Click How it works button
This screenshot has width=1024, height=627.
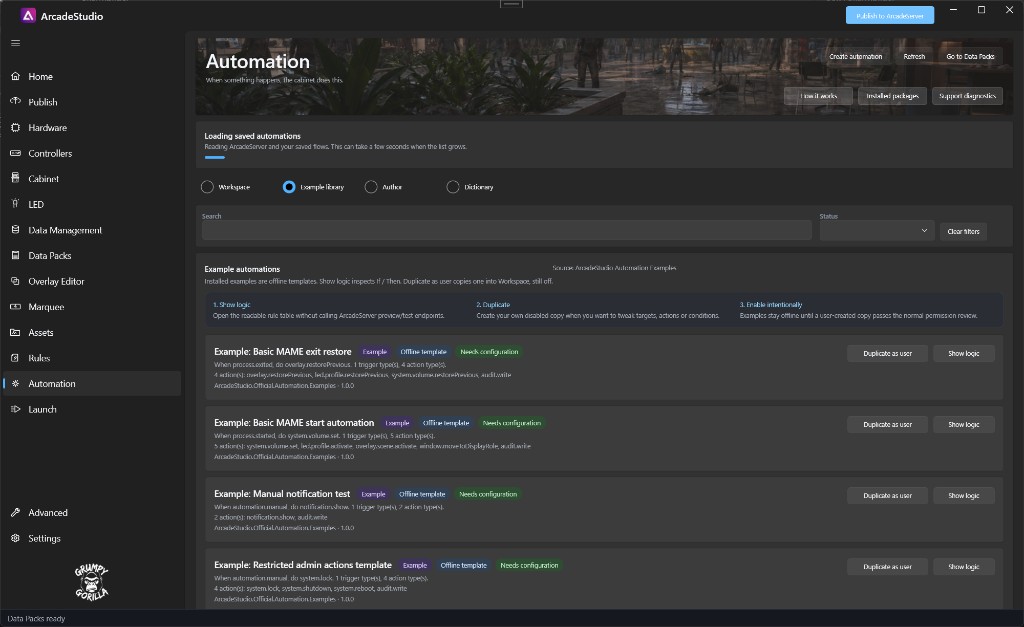(818, 96)
